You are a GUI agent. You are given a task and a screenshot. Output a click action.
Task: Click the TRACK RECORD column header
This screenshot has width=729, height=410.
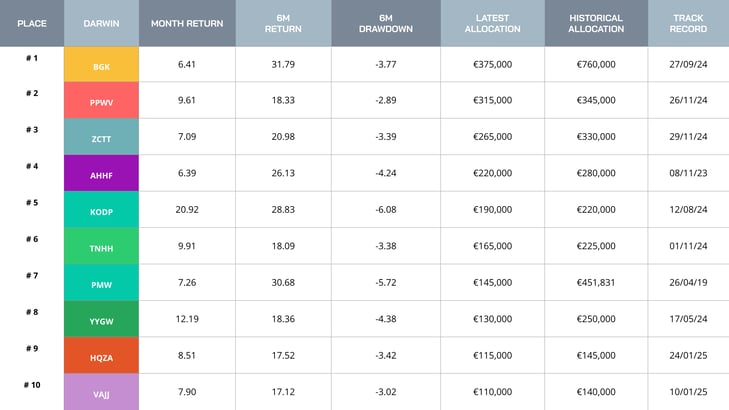pos(688,23)
